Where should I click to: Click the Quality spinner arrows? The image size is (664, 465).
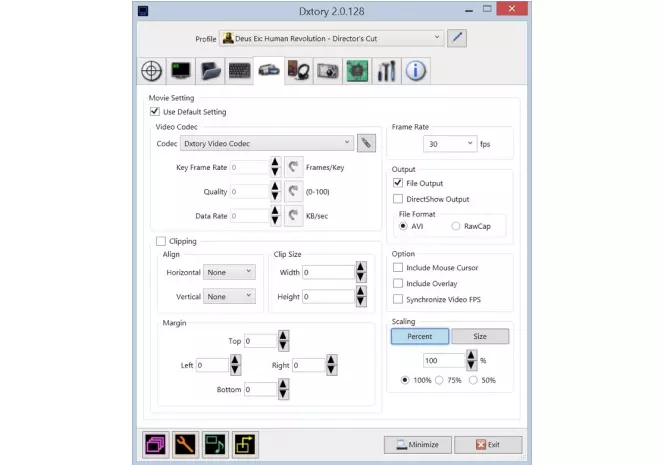pos(275,191)
